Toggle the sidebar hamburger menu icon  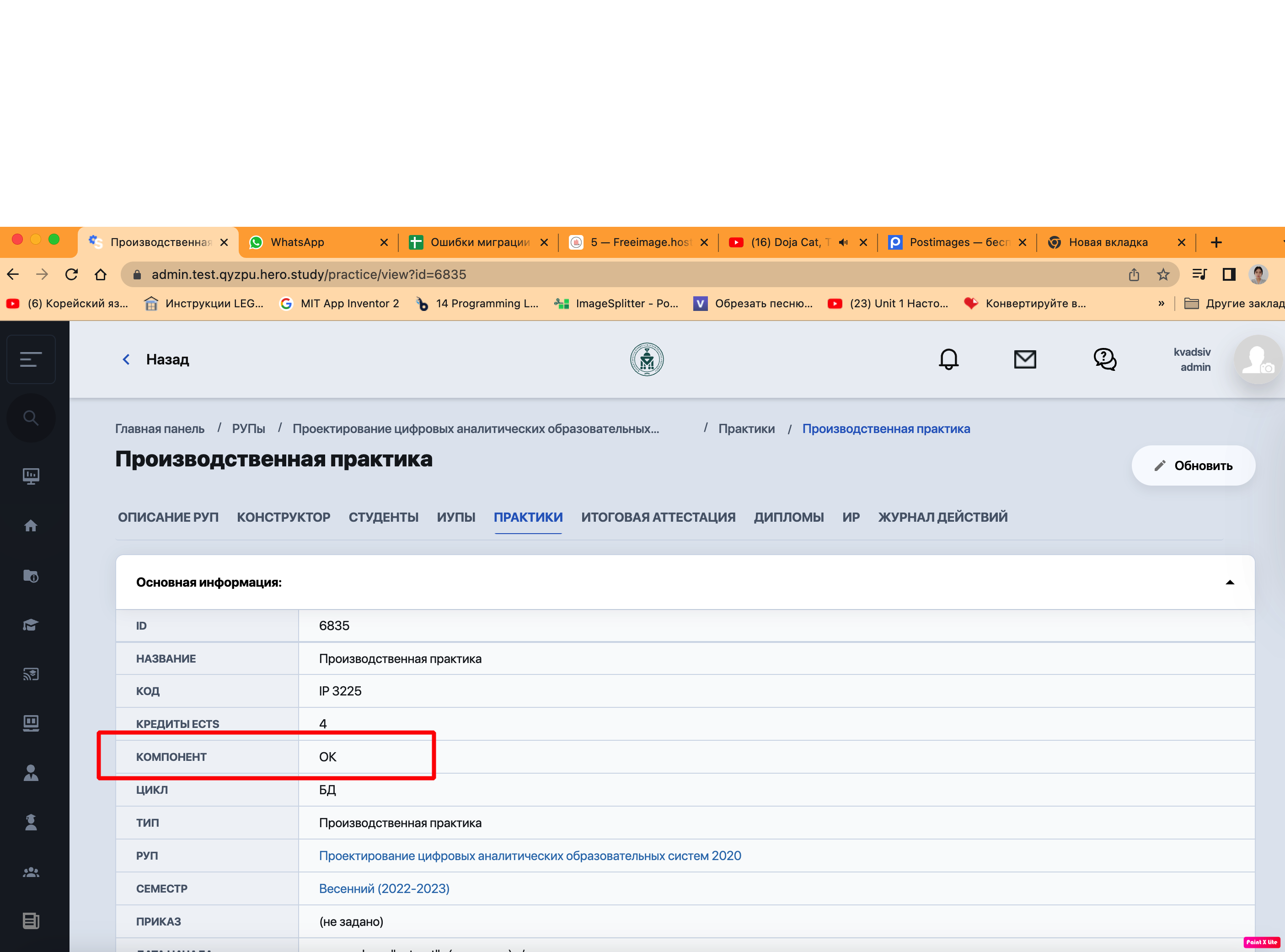tap(31, 359)
